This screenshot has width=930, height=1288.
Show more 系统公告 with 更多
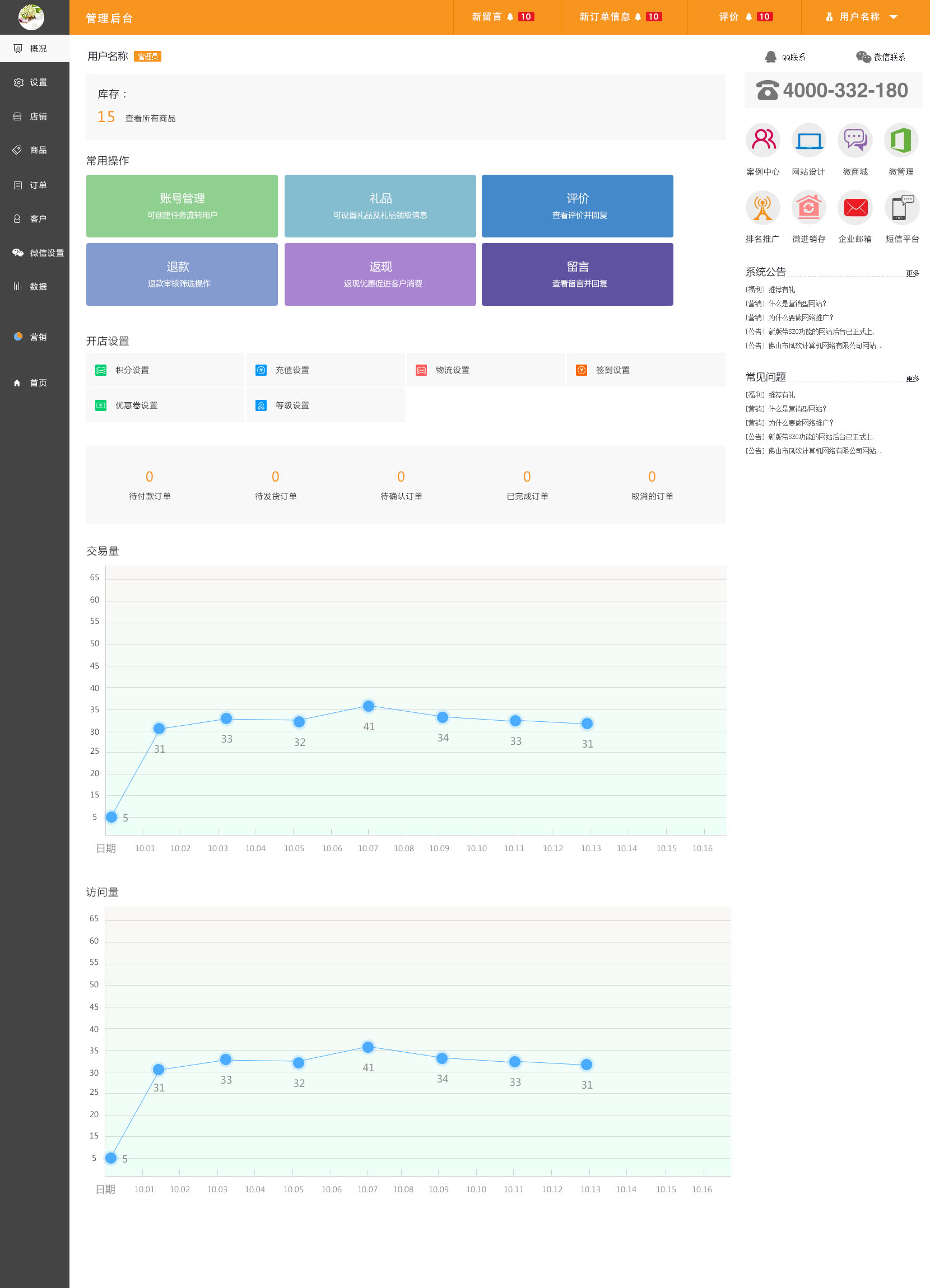912,274
